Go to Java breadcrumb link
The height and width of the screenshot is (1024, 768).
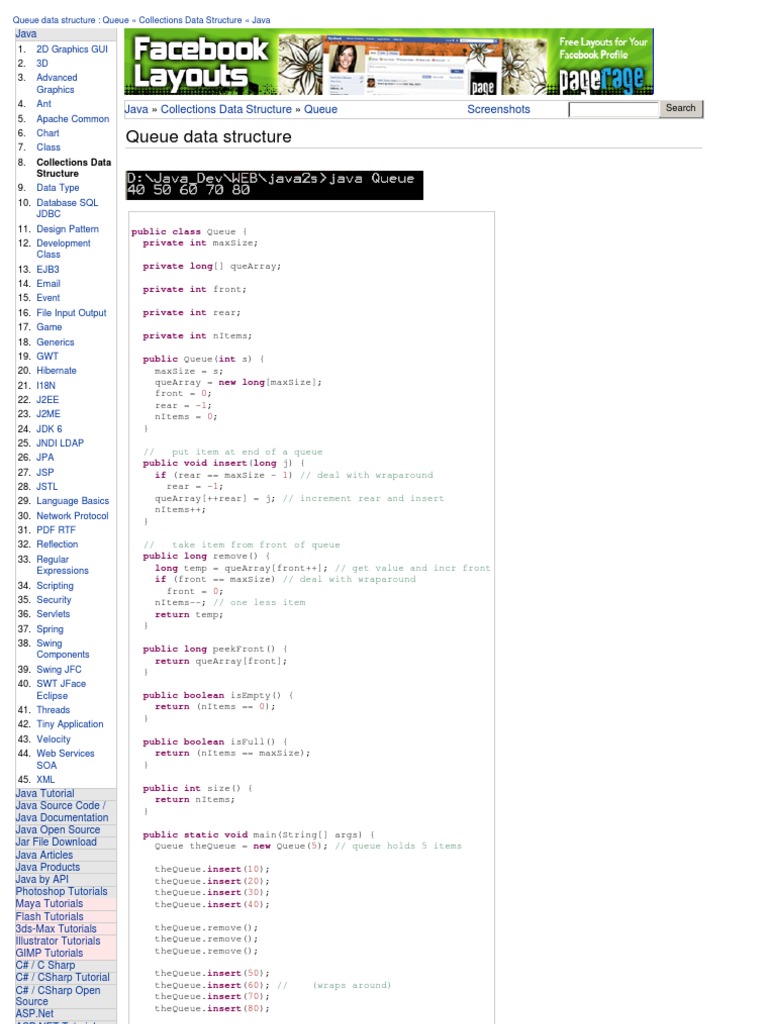(x=136, y=110)
